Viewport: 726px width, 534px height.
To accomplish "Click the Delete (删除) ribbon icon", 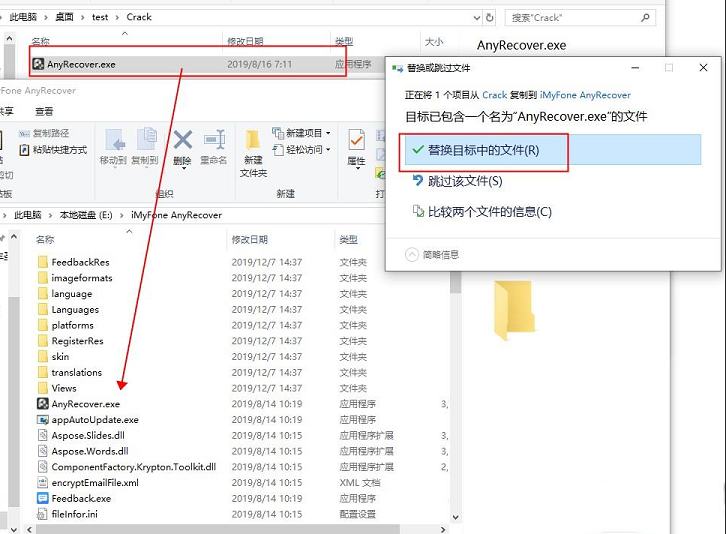I will click(x=182, y=146).
